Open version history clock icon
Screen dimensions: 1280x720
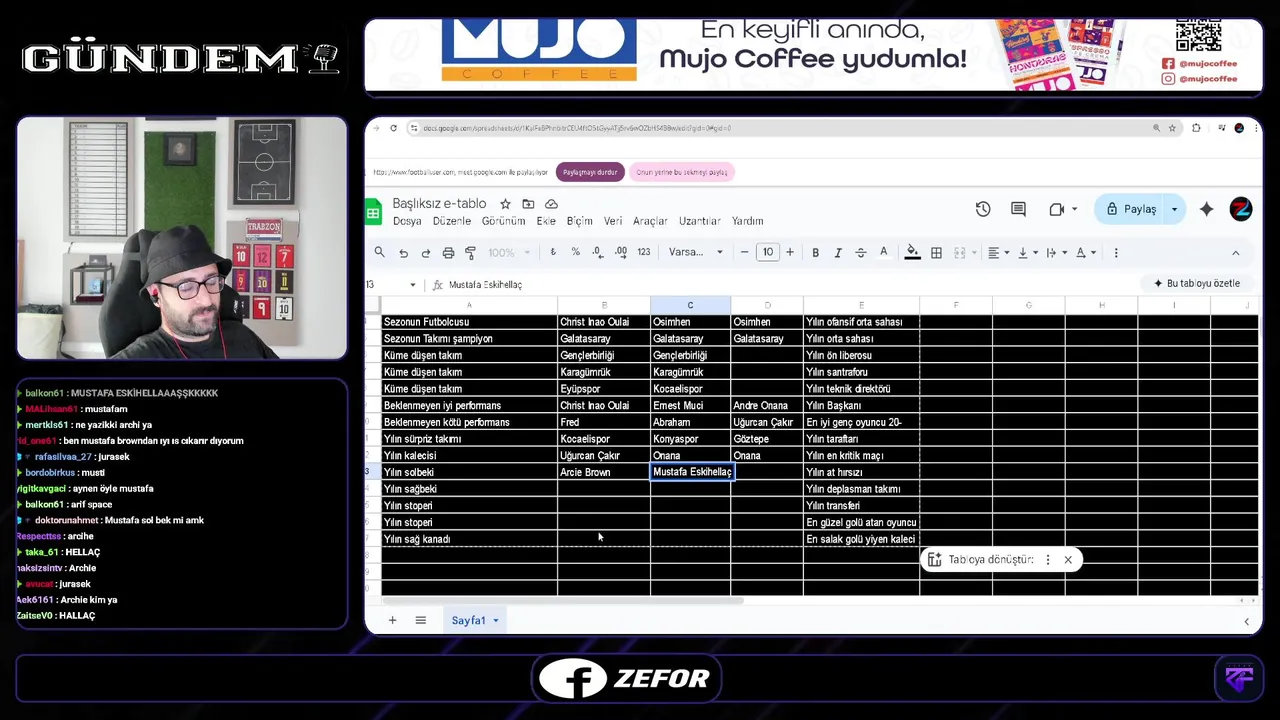[983, 209]
